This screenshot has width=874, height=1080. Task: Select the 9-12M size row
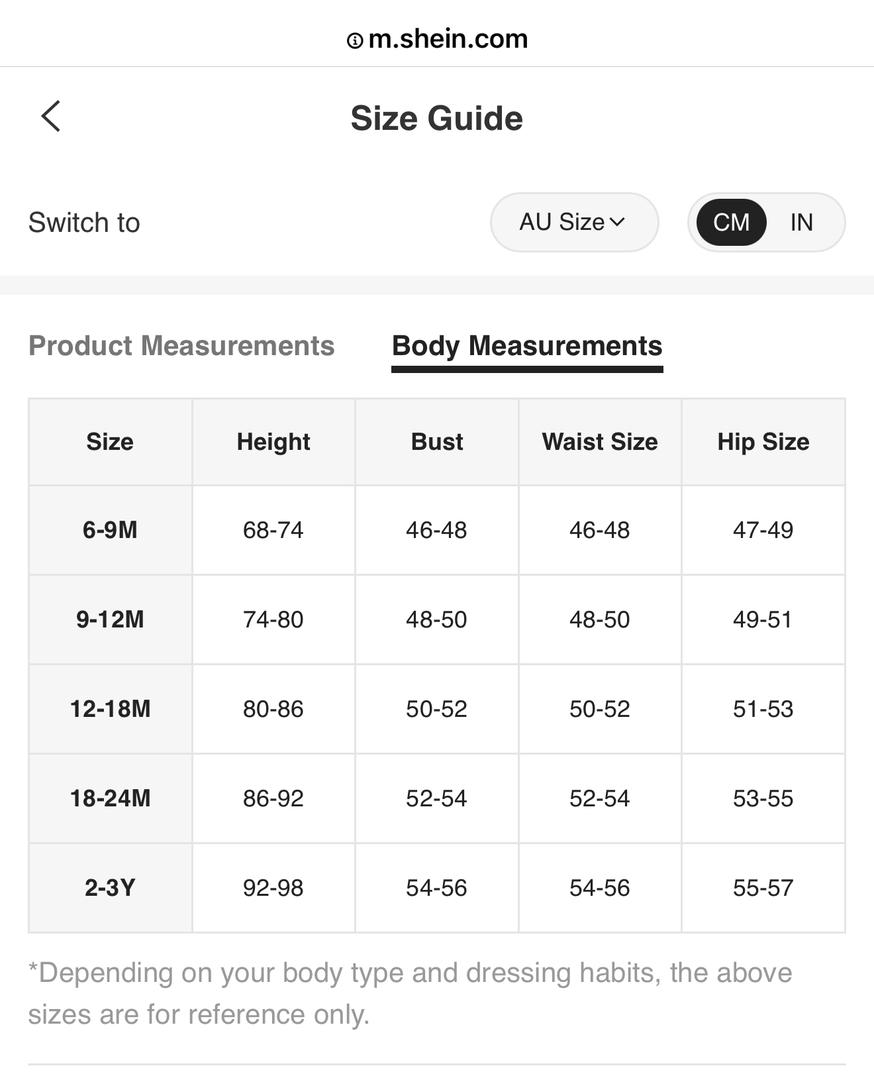[437, 619]
